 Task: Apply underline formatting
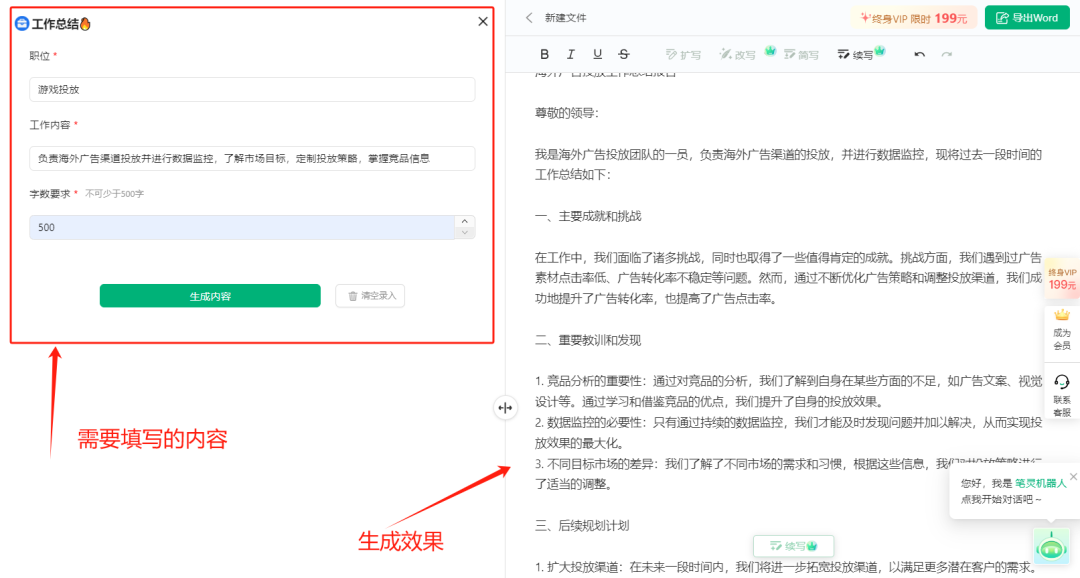(x=597, y=54)
